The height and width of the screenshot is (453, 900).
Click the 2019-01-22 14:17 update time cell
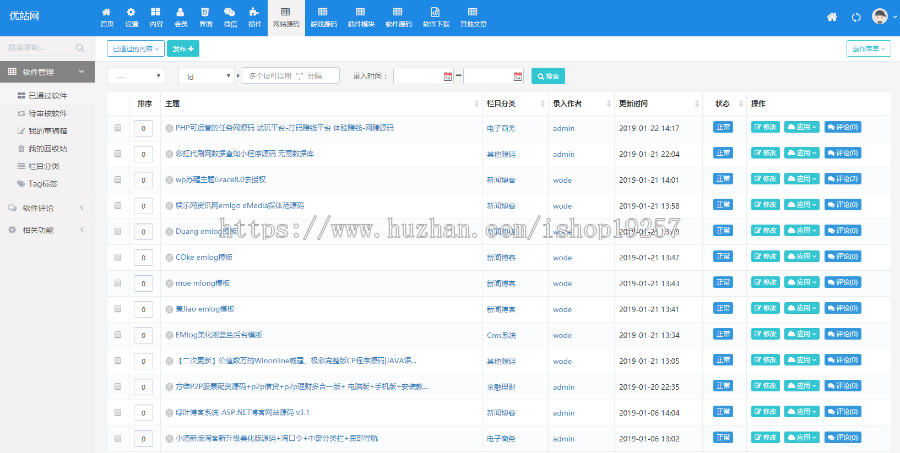click(x=649, y=128)
